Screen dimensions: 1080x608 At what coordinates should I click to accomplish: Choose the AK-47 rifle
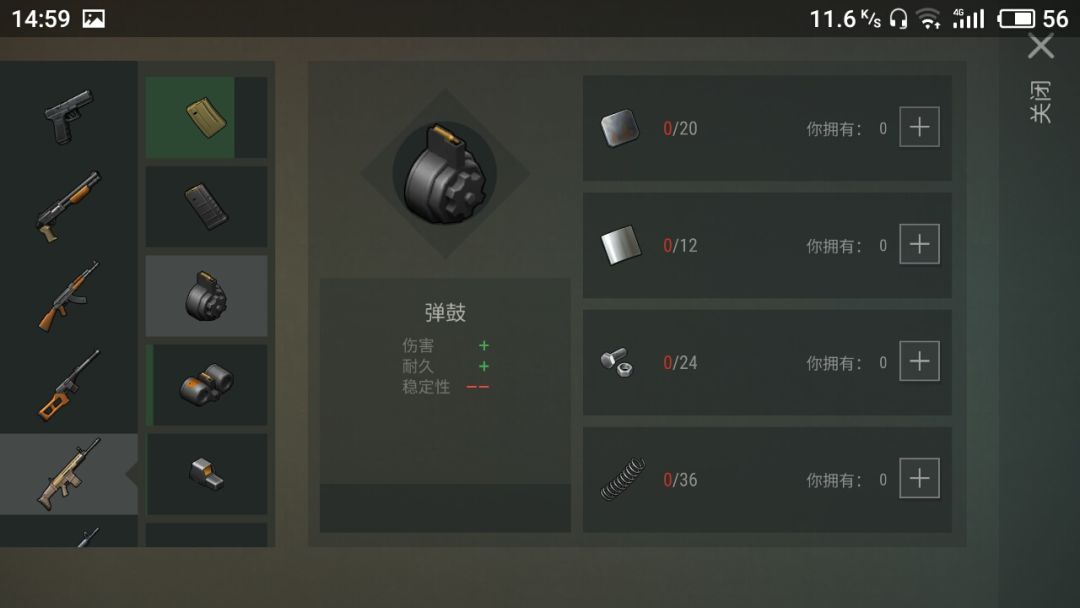click(x=68, y=295)
